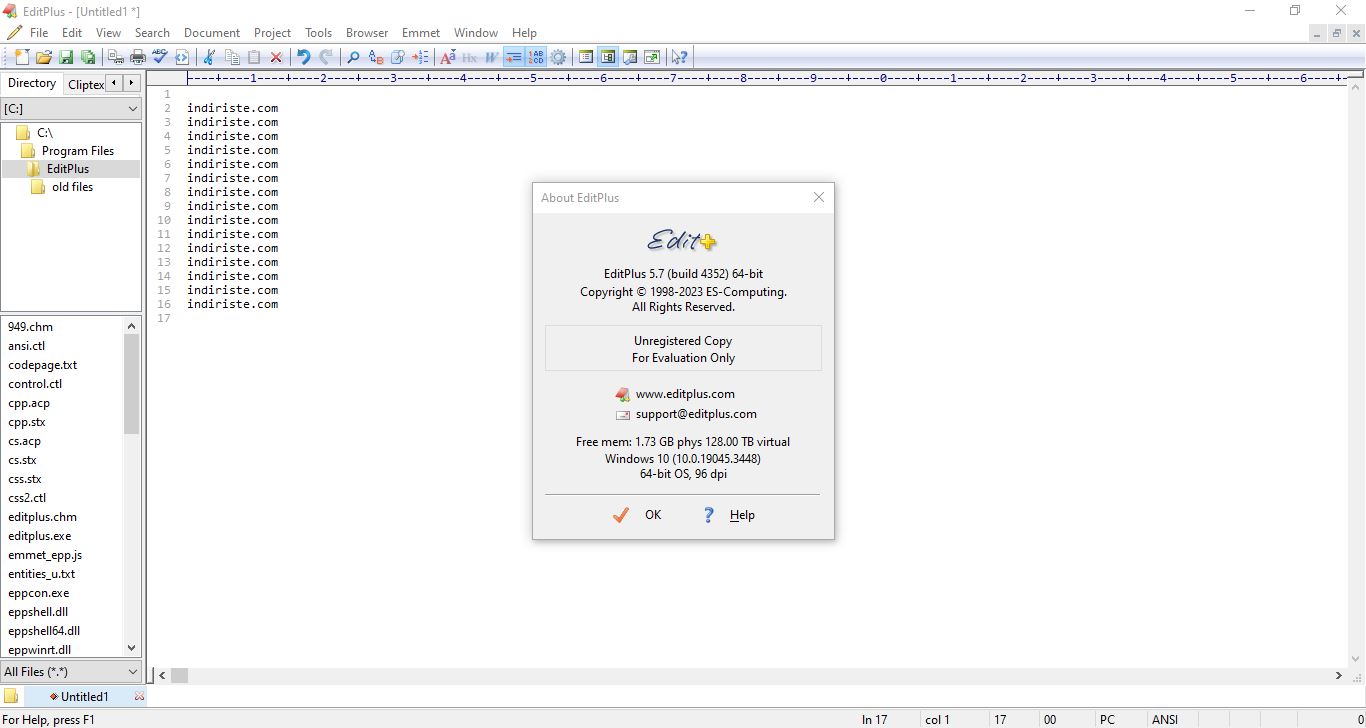The width and height of the screenshot is (1366, 728).
Task: Open the Document menu
Action: coord(212,33)
